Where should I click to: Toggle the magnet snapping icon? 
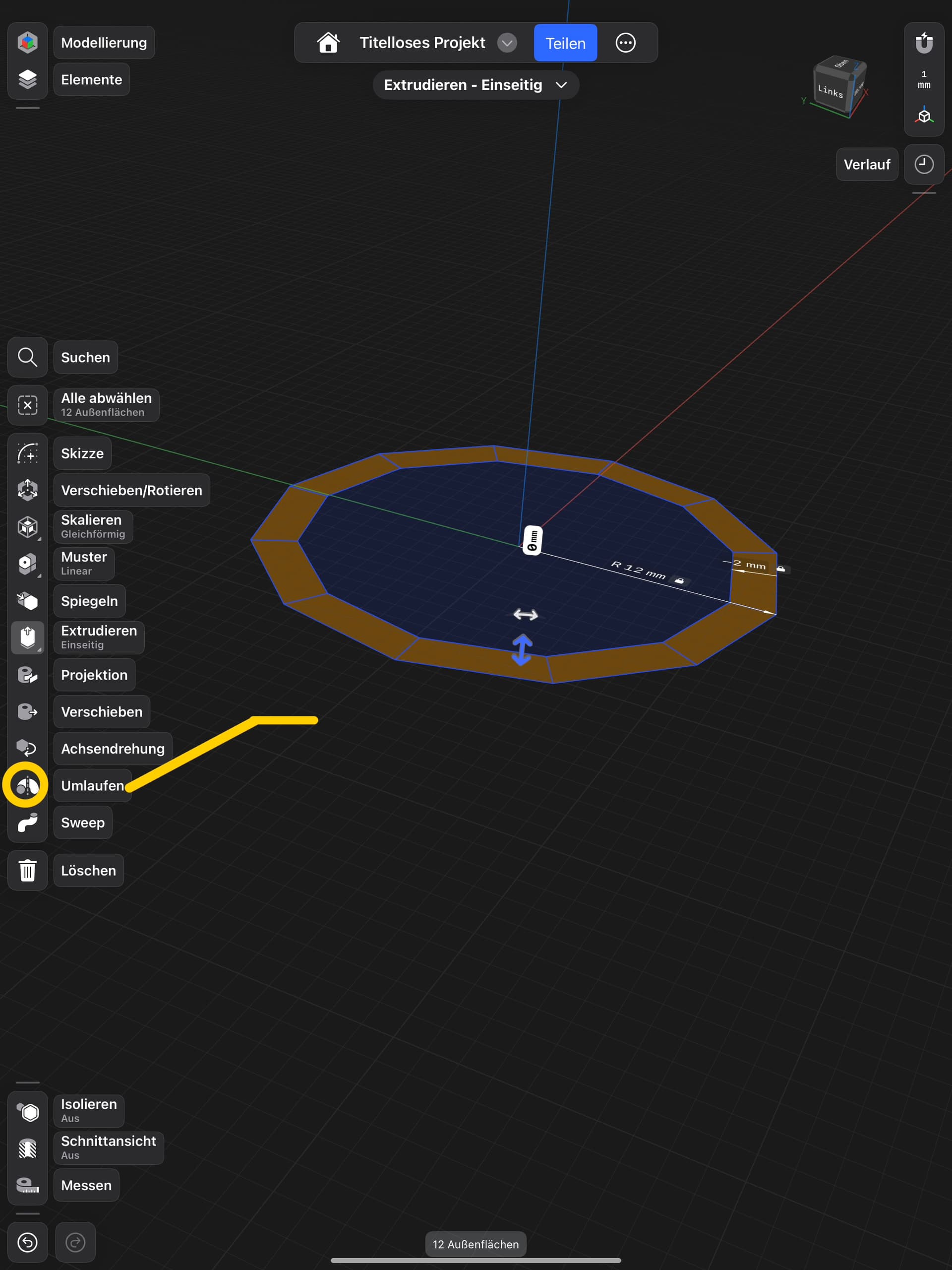point(924,43)
